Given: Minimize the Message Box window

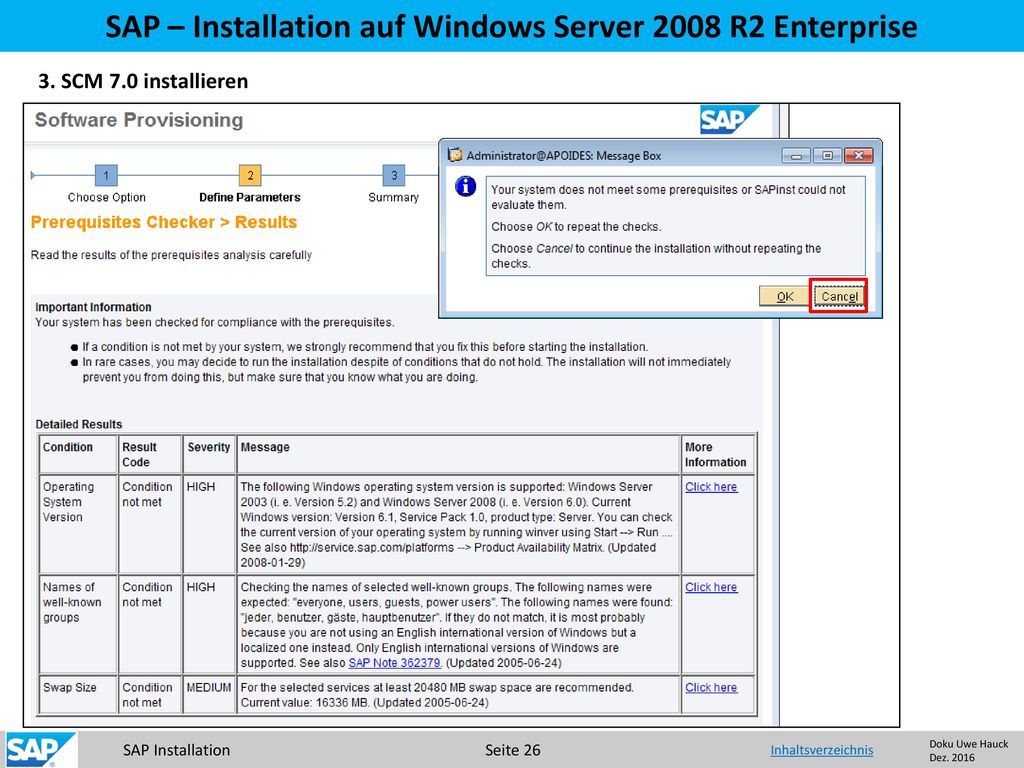Looking at the screenshot, I should [796, 155].
